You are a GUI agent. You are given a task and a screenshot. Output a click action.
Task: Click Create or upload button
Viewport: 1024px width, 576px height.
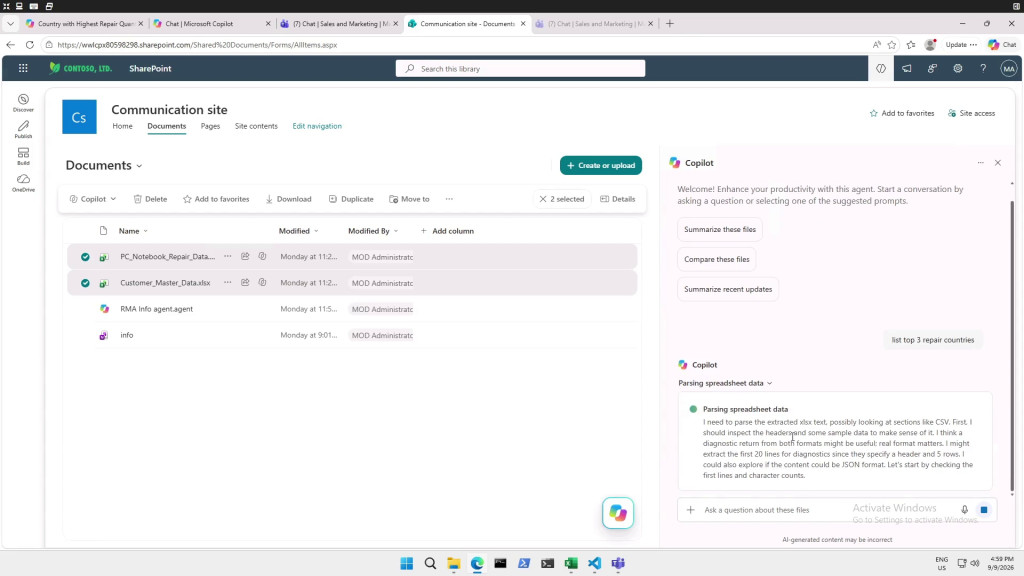(x=601, y=165)
